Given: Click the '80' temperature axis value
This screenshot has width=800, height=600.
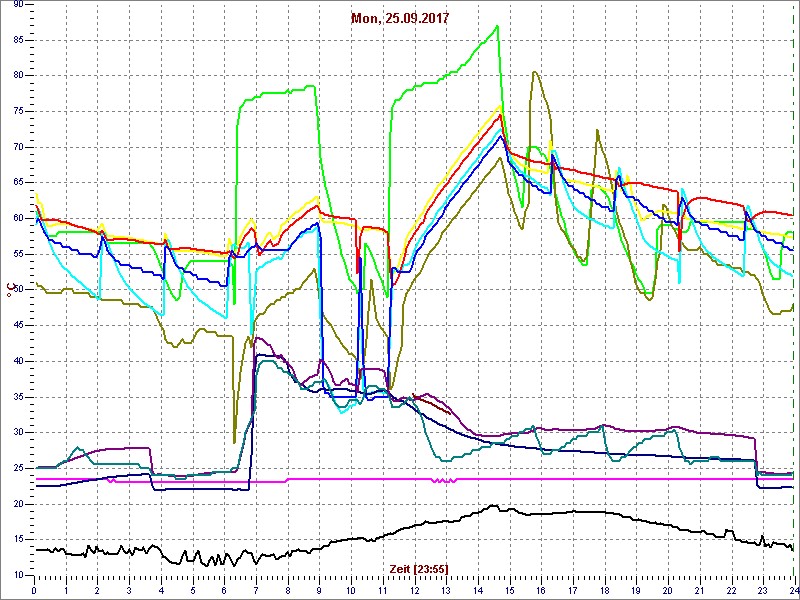Looking at the screenshot, I should (x=18, y=76).
